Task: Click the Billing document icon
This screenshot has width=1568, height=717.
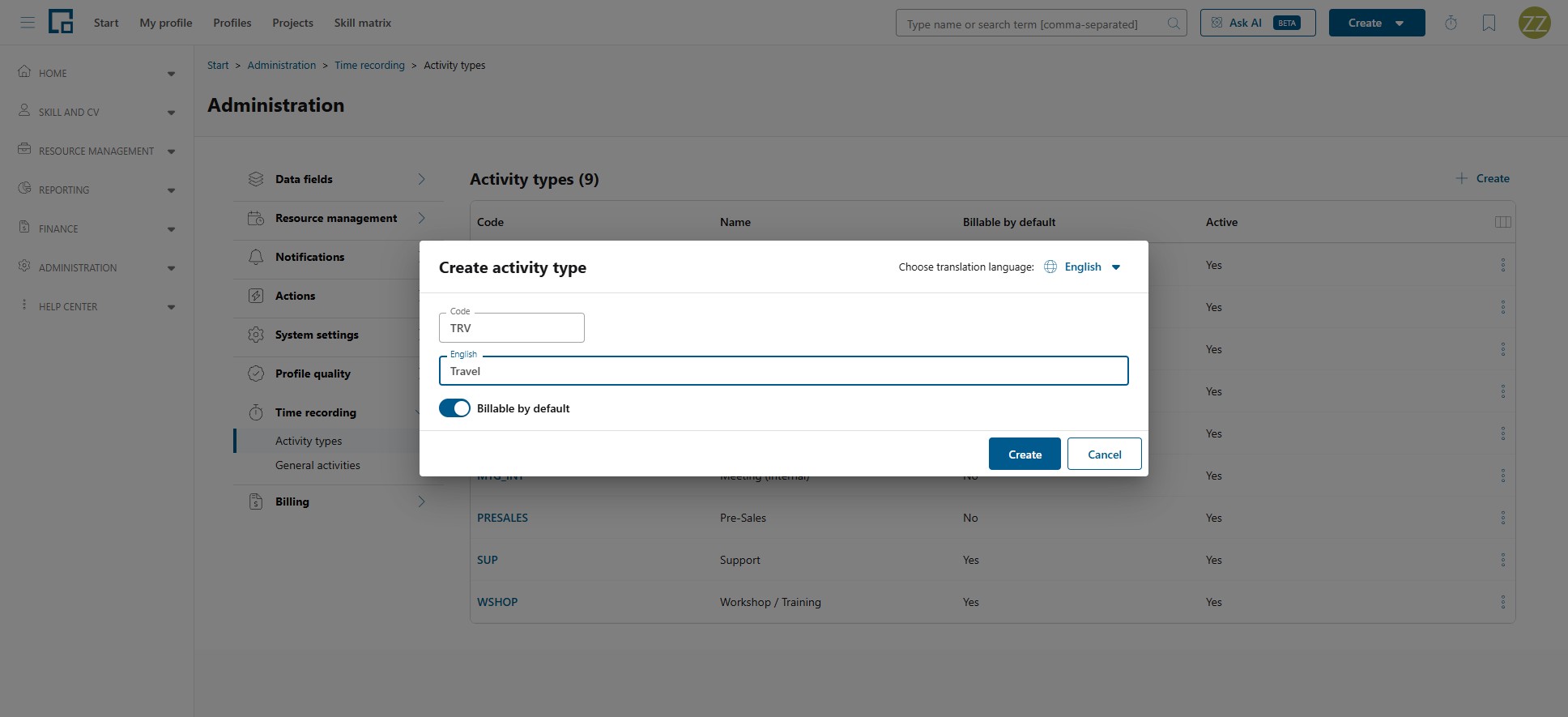Action: (x=256, y=501)
